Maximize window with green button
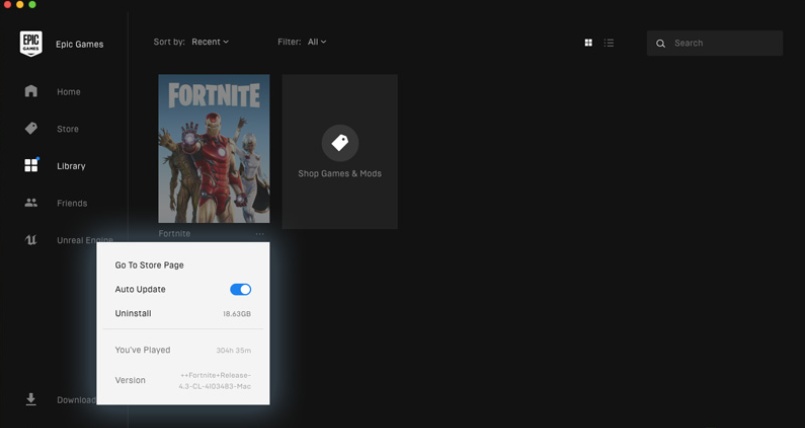Image resolution: width=805 pixels, height=428 pixels. pos(32,4)
